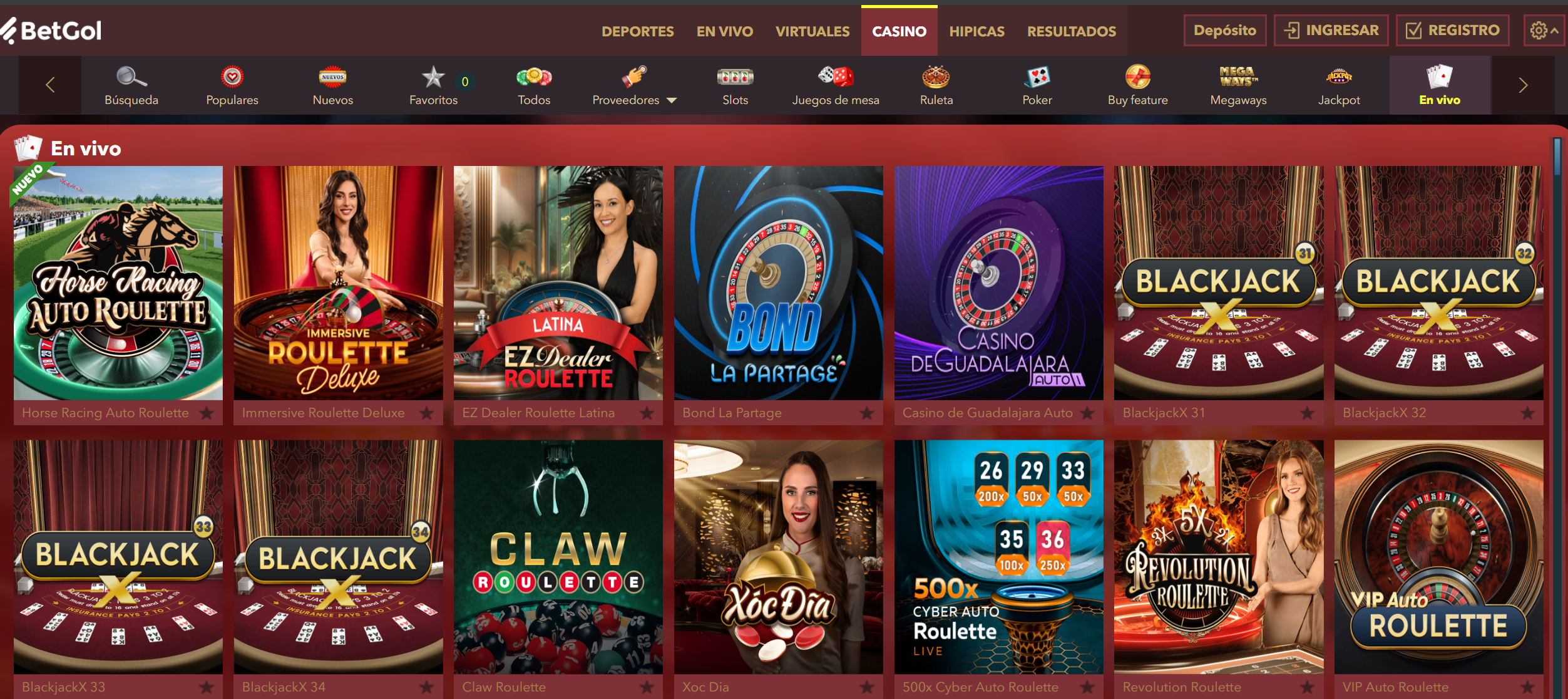Viewport: 1568px width, 699px height.
Task: Expand the Proveedores dropdown
Action: tap(635, 100)
